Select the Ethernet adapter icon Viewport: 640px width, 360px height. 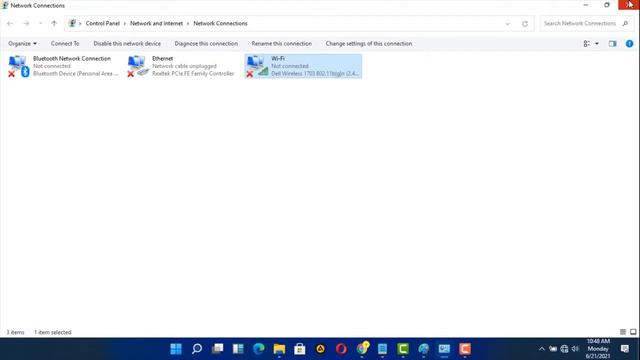[x=138, y=66]
